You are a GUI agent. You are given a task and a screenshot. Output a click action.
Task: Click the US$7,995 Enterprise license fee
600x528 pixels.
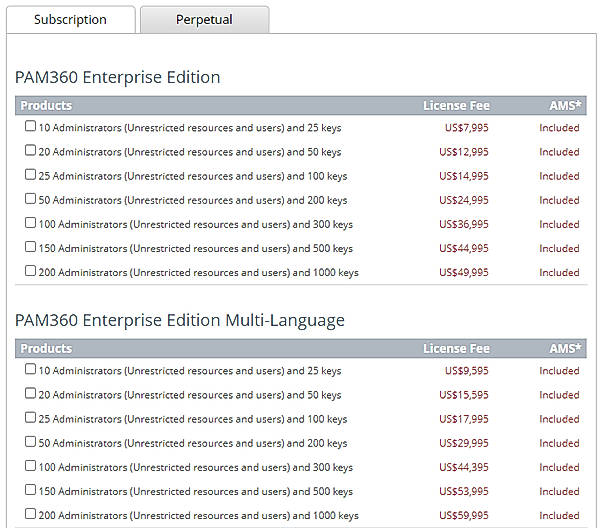[466, 128]
